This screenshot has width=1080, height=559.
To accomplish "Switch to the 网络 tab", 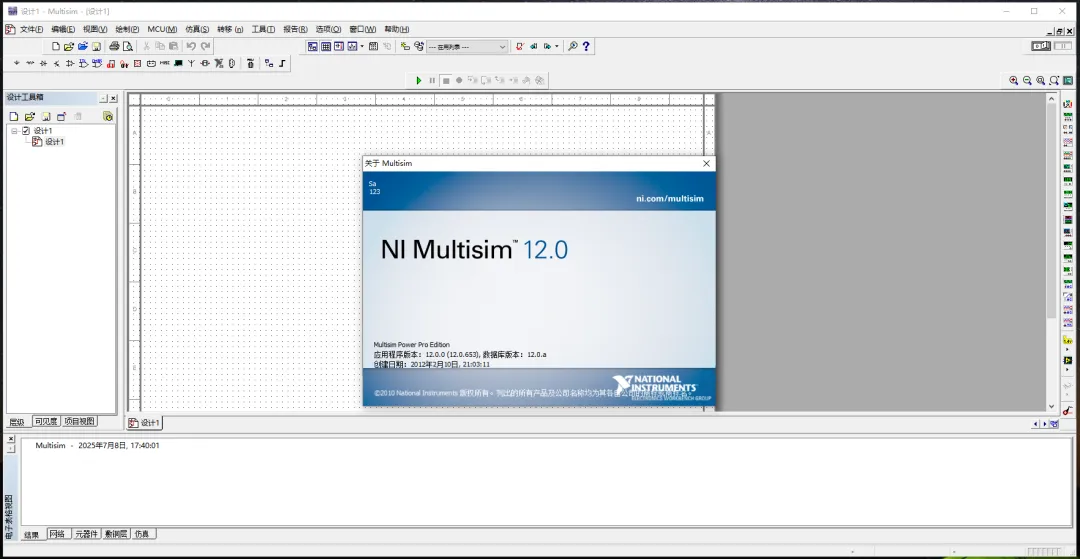I will (58, 534).
